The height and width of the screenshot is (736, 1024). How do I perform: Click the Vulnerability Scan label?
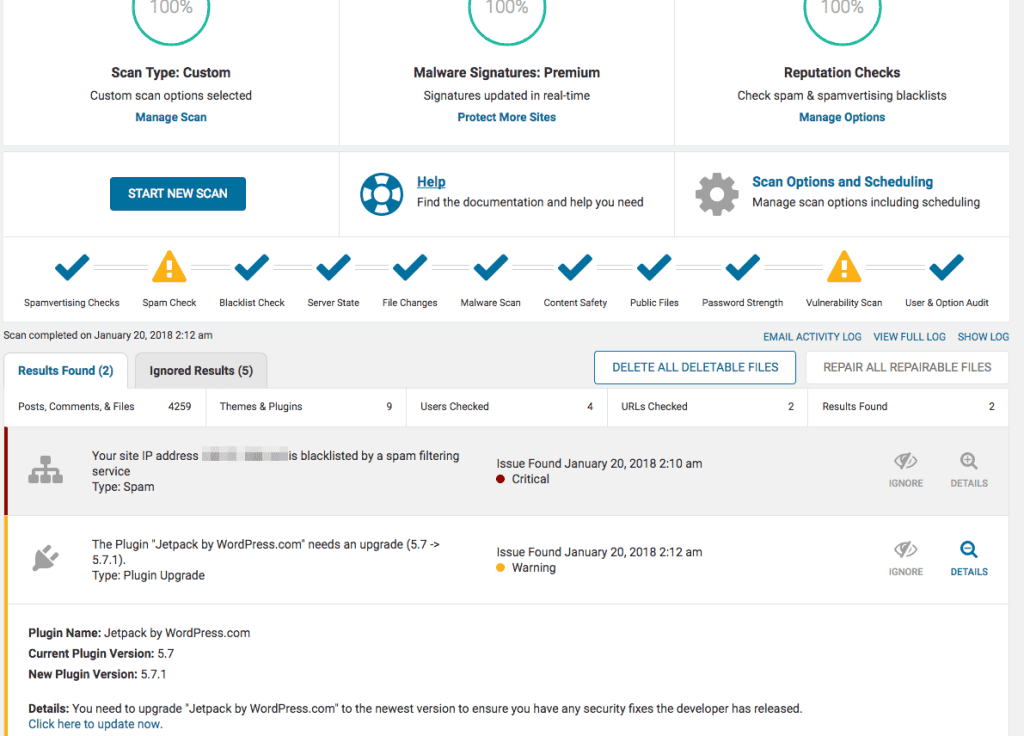tap(844, 302)
